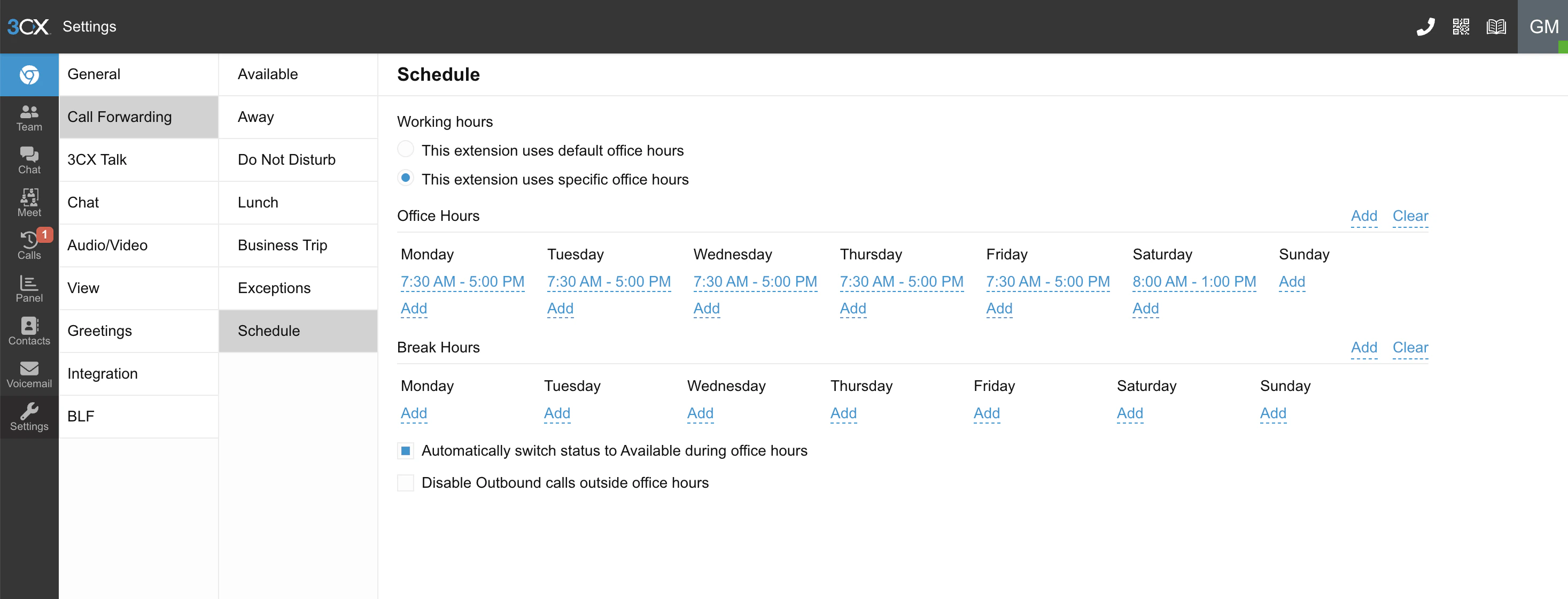Image resolution: width=1568 pixels, height=599 pixels.
Task: Add Sunday office hours
Action: [1292, 281]
